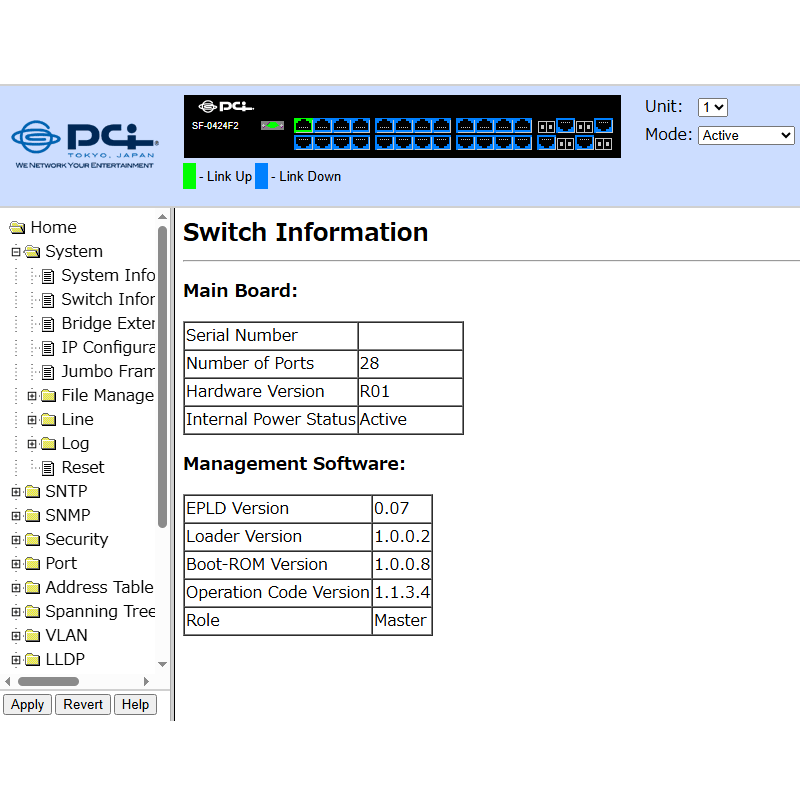Click the Jumbo Frames page icon
This screenshot has width=800, height=800.
coord(47,372)
